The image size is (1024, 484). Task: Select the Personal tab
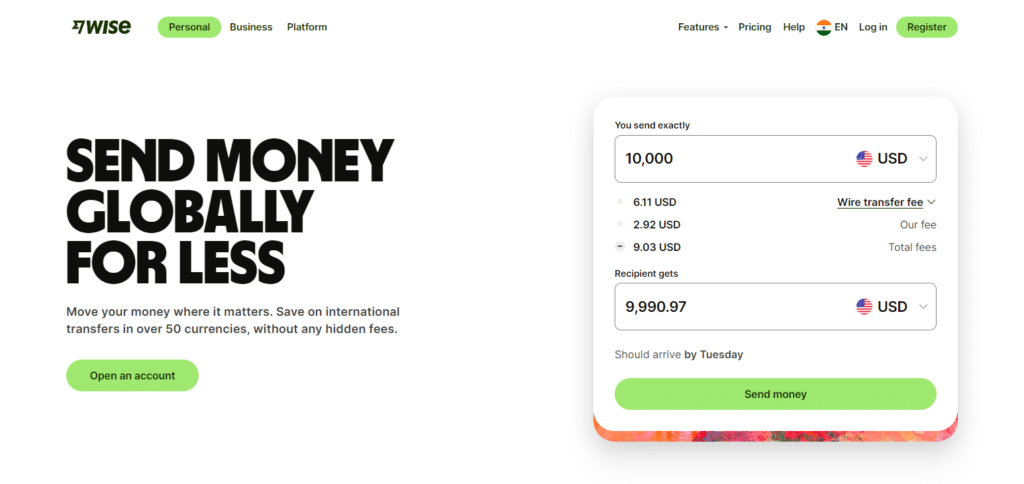189,27
